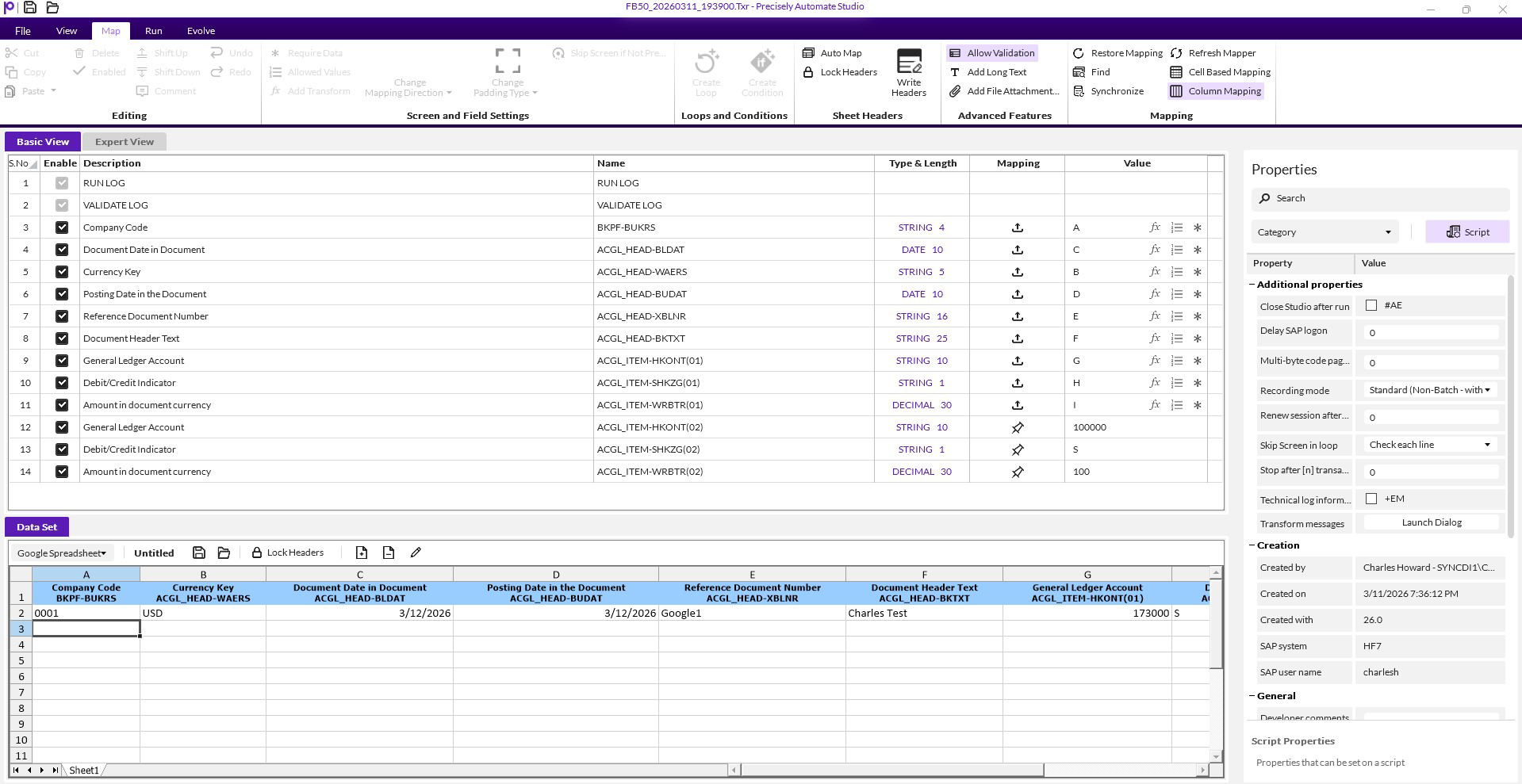Click fixed value pin icon for Amount row 14
Viewport: 1522px width, 784px height.
point(1018,472)
